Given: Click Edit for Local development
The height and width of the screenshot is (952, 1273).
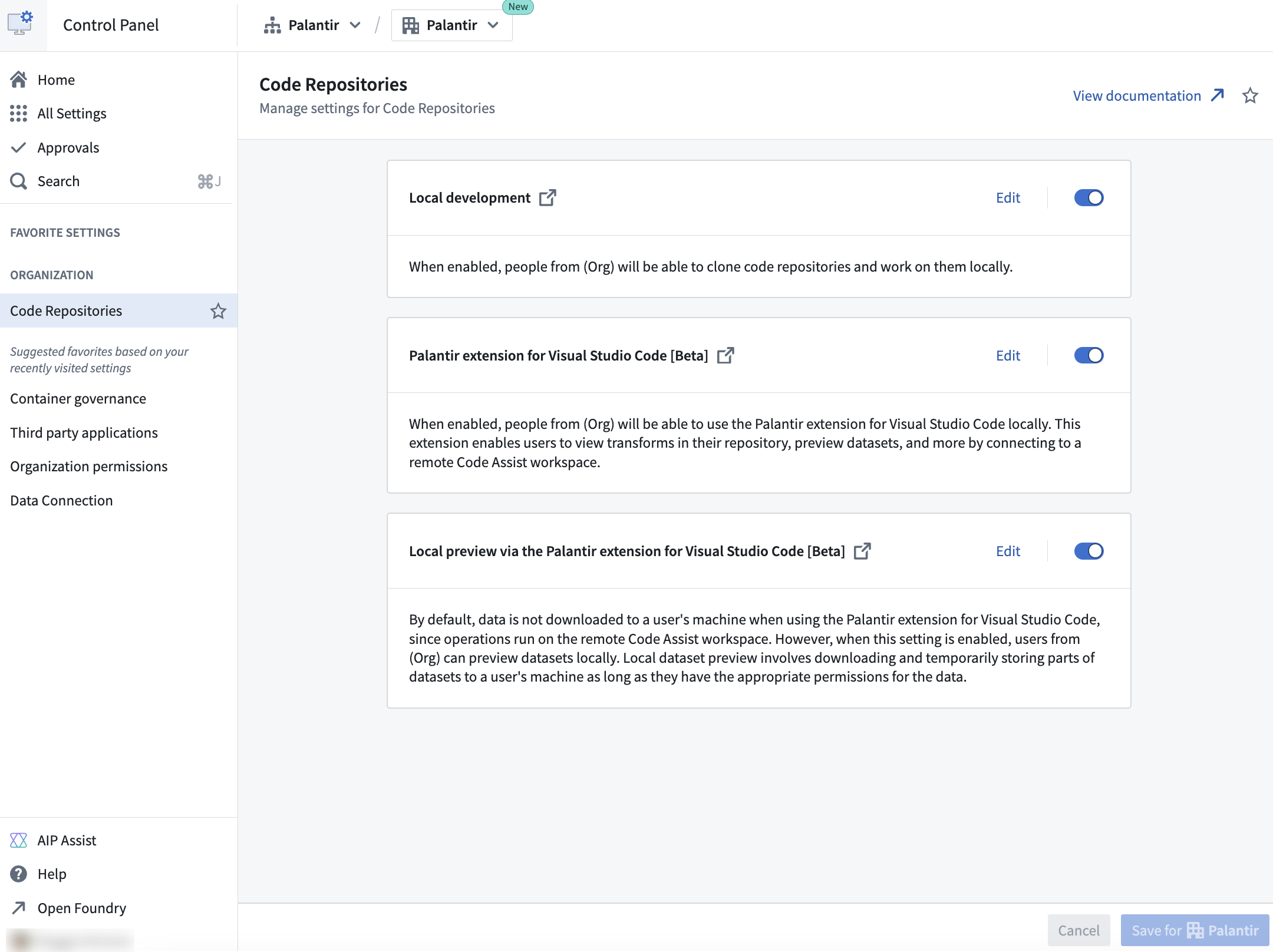Looking at the screenshot, I should click(1008, 197).
